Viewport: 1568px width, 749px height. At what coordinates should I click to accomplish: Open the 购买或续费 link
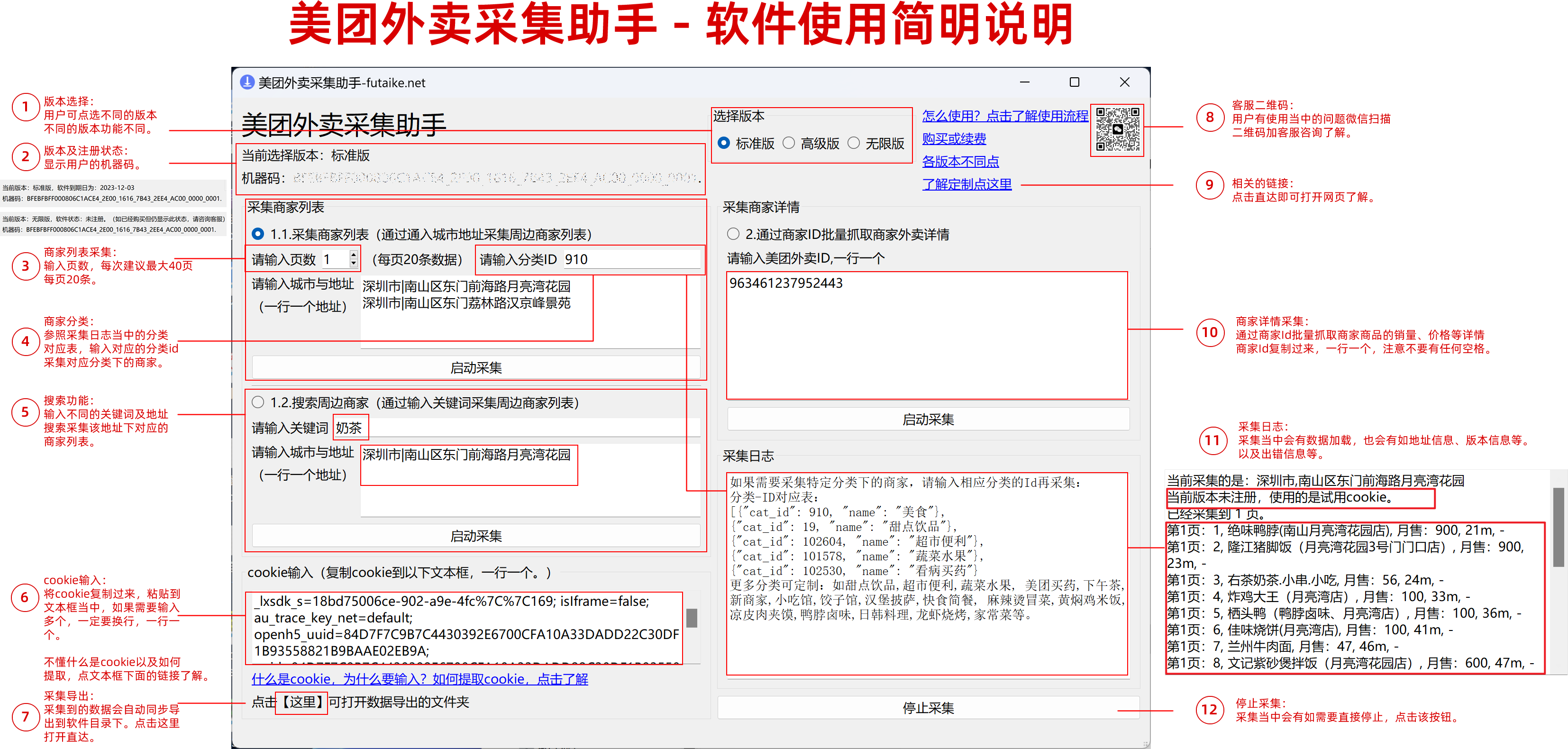coord(954,139)
